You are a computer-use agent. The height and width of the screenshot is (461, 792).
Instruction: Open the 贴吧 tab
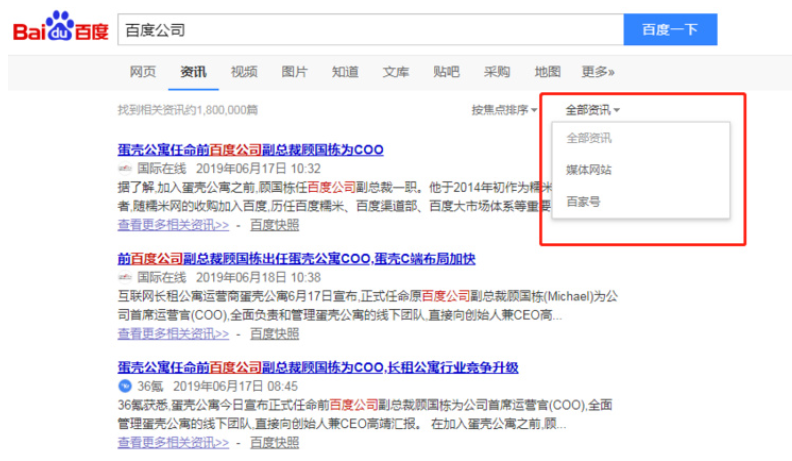click(x=446, y=72)
